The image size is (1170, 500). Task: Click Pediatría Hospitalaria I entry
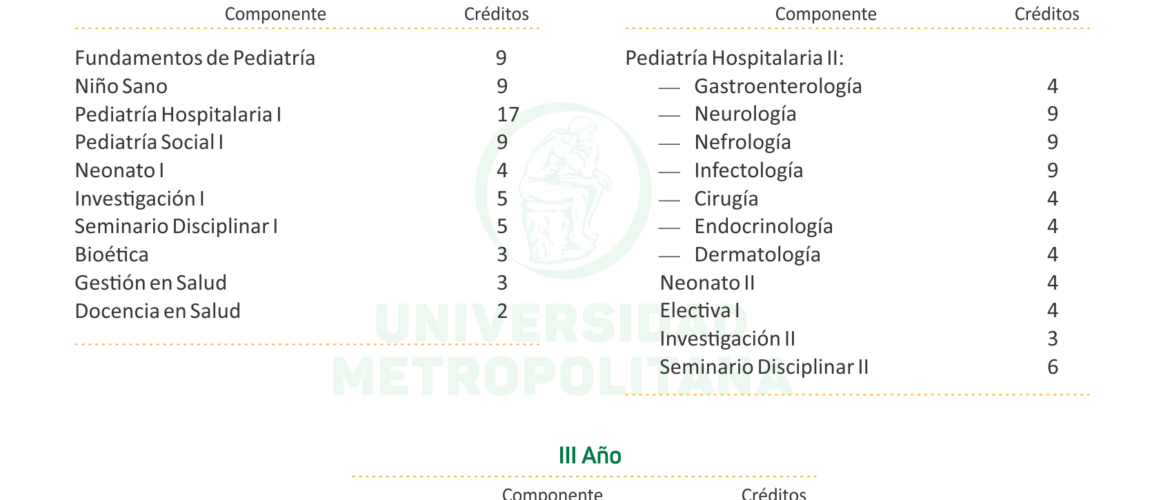click(178, 114)
